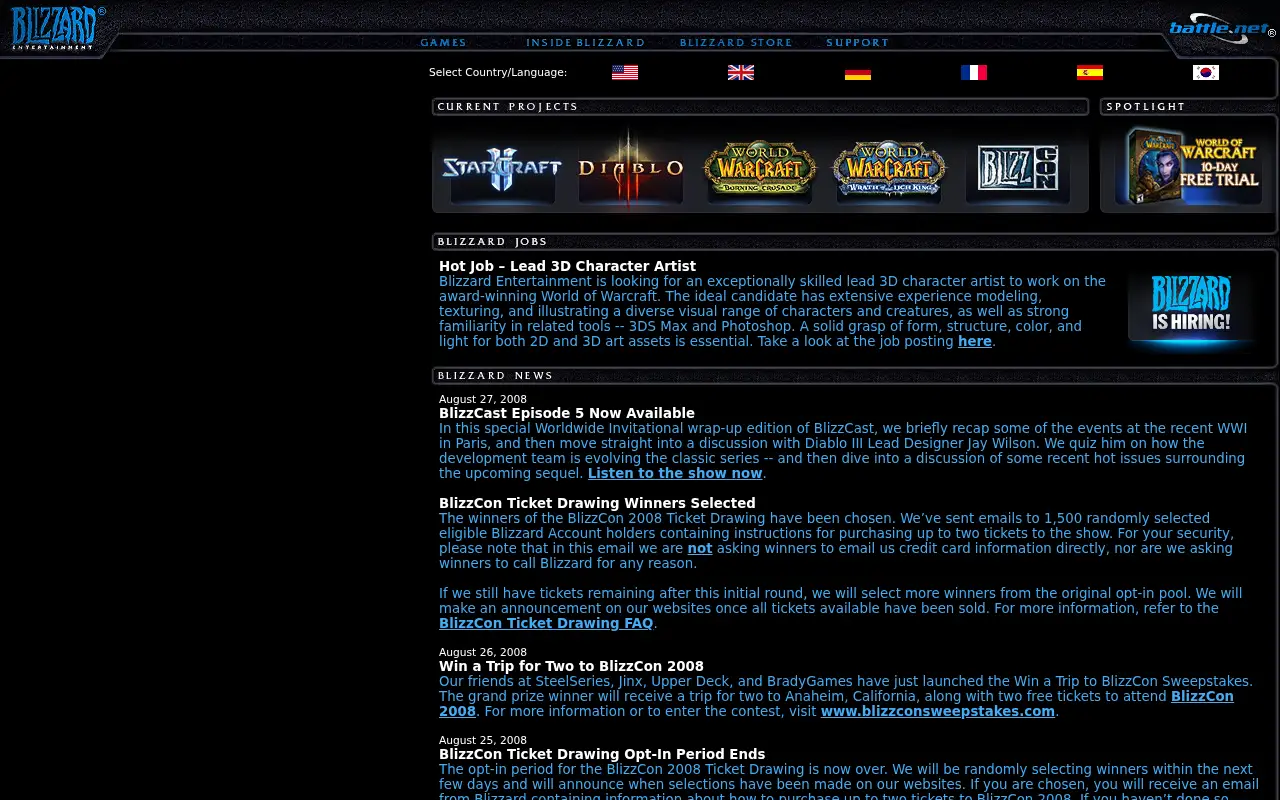Open the 'BlizzCon 2008' link
Screen dimensions: 1280x800
pos(1202,696)
